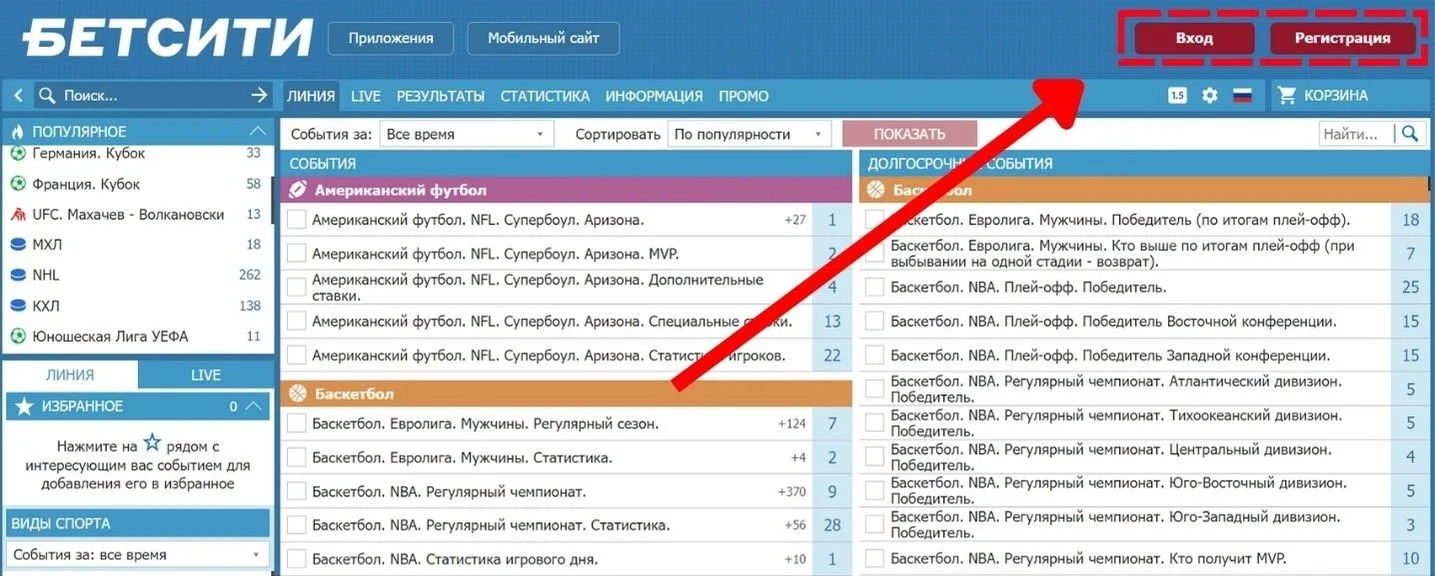
Task: Check the NFL Супербоул Аризона MVP checkbox
Action: click(x=296, y=254)
